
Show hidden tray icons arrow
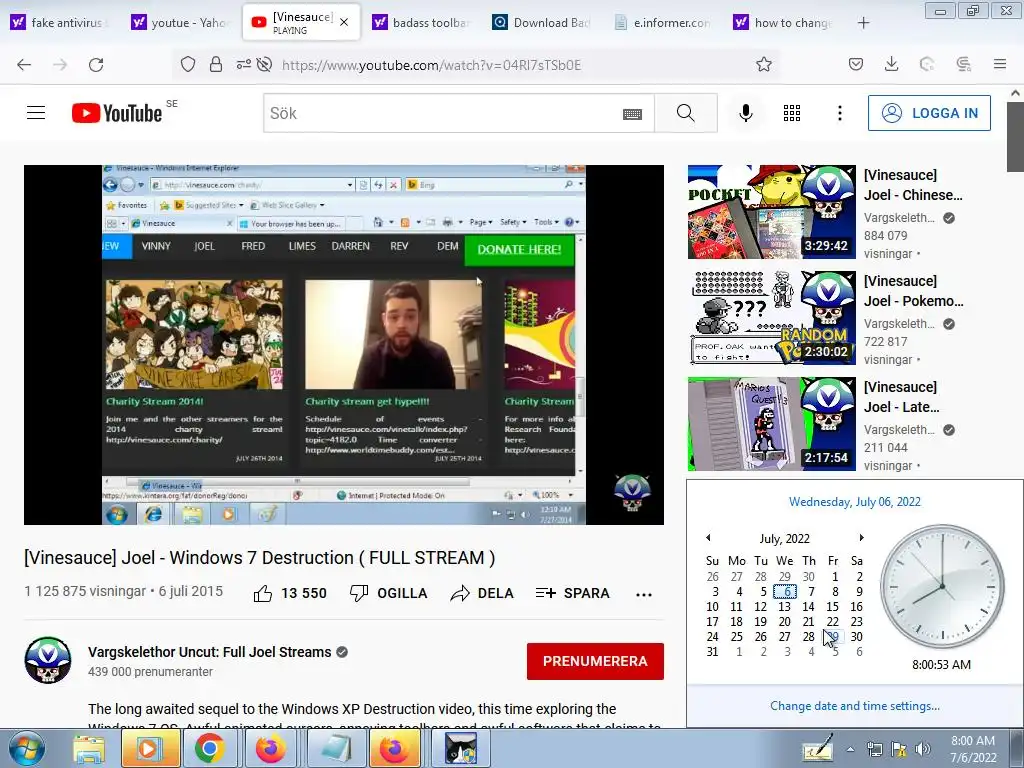point(850,749)
